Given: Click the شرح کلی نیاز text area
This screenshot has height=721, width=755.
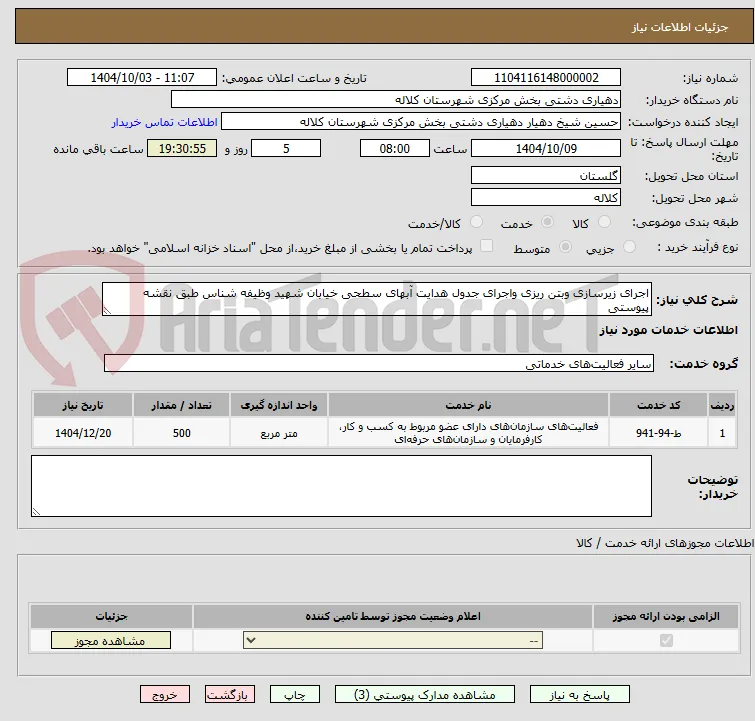Looking at the screenshot, I should click(x=377, y=300).
